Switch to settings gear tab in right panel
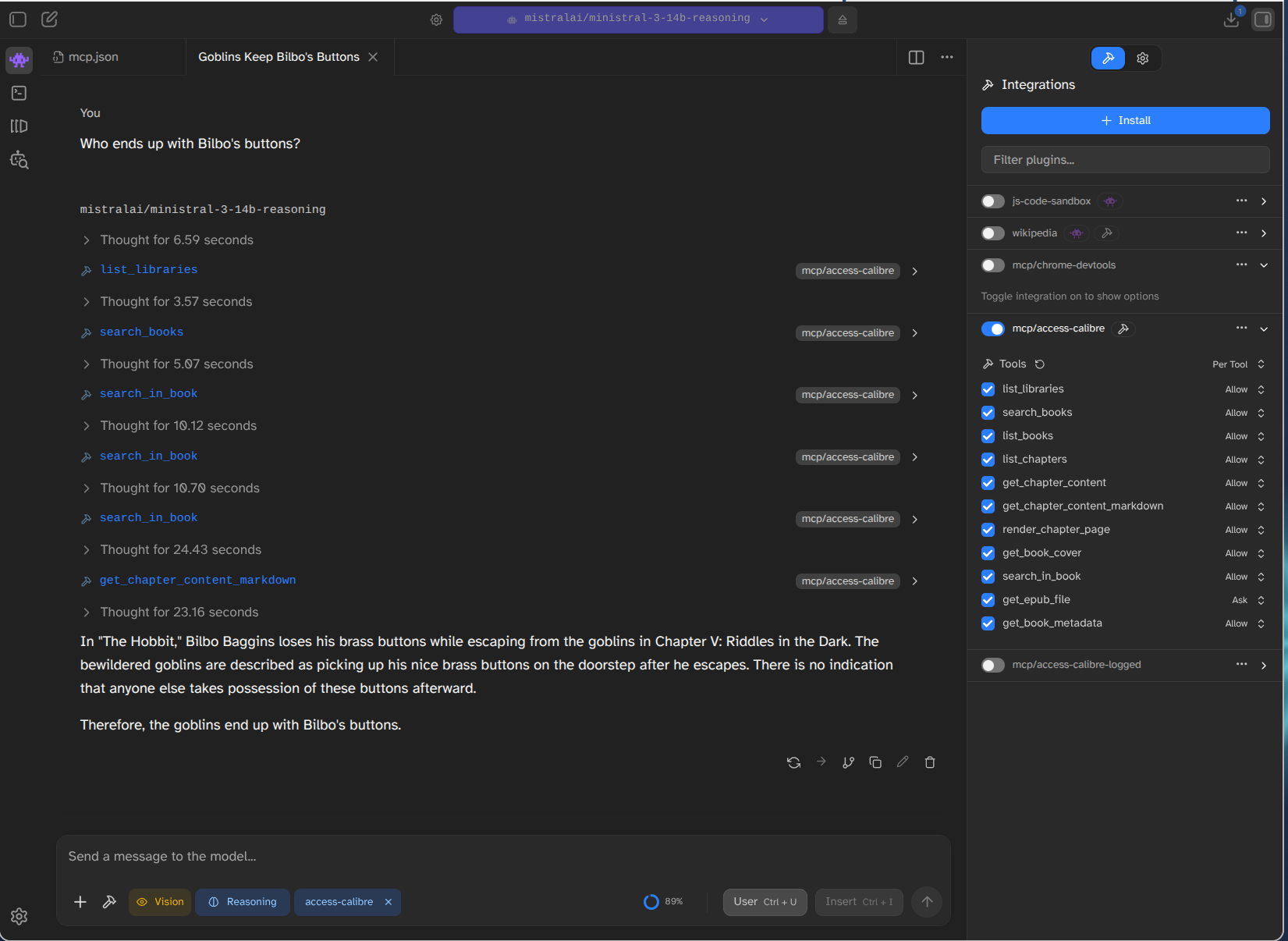Image resolution: width=1288 pixels, height=941 pixels. click(1143, 59)
